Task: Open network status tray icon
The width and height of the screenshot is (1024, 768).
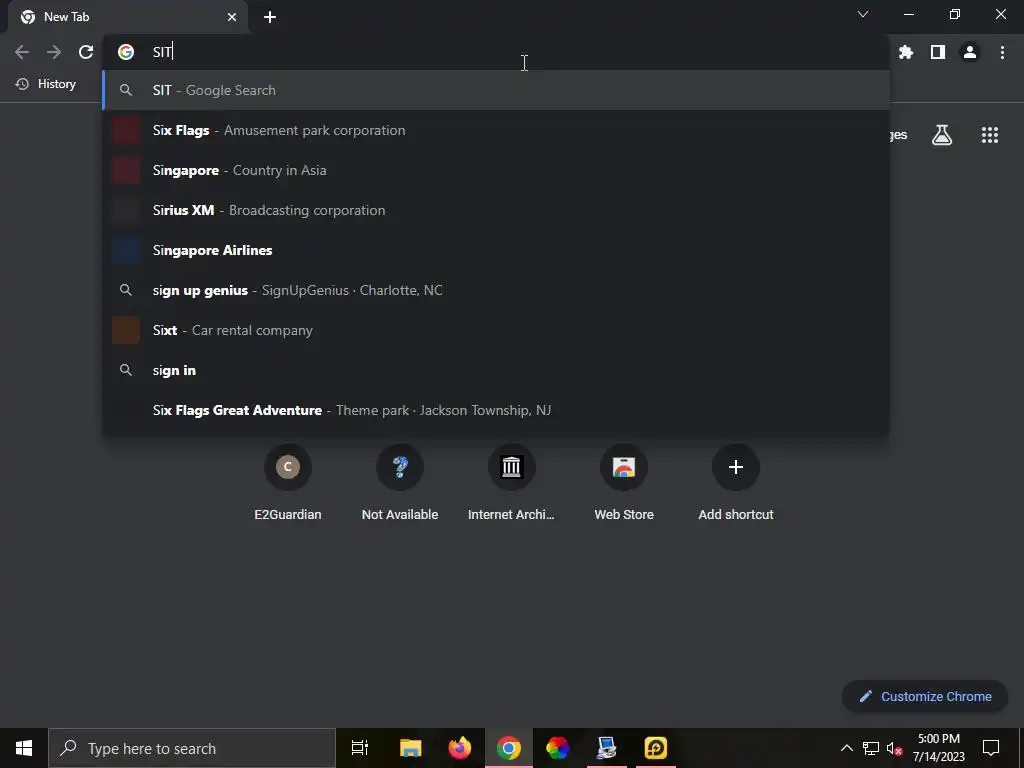Action: (871, 748)
